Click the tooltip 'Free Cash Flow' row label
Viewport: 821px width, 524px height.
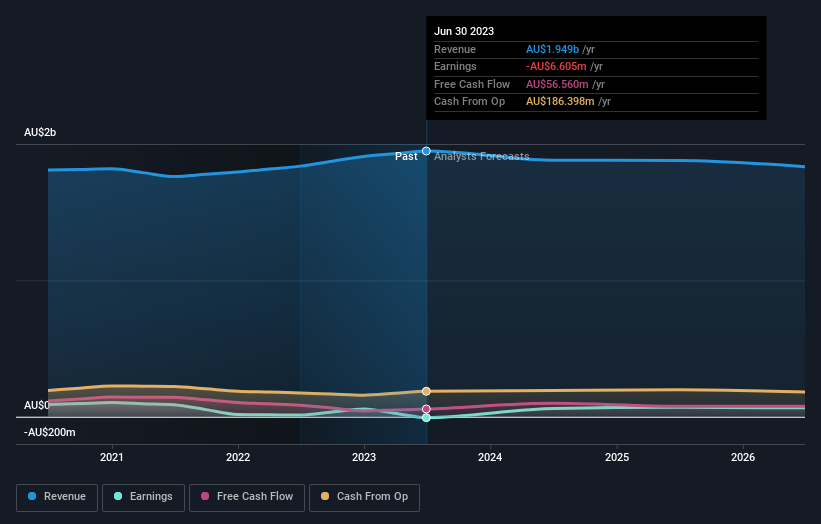tap(472, 84)
